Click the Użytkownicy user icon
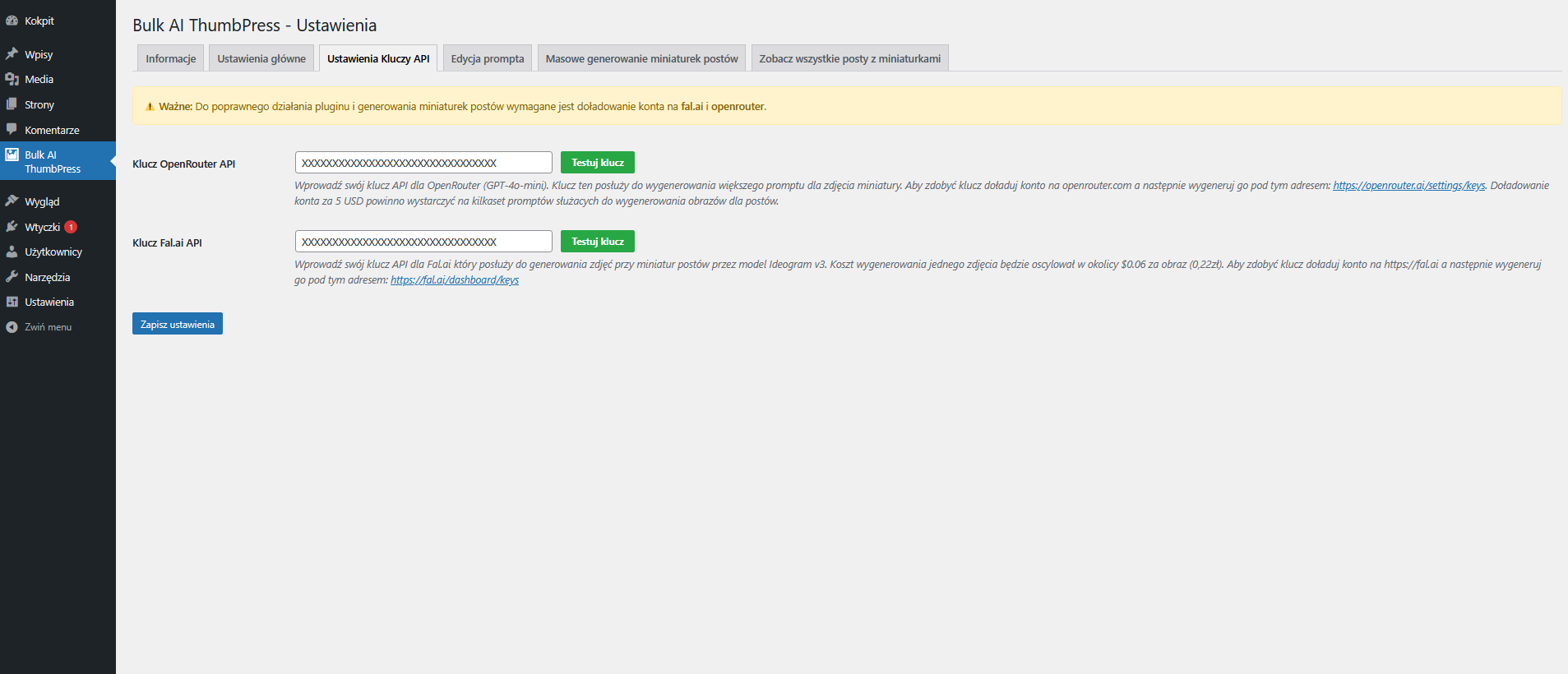The width and height of the screenshot is (1568, 674). 12,252
